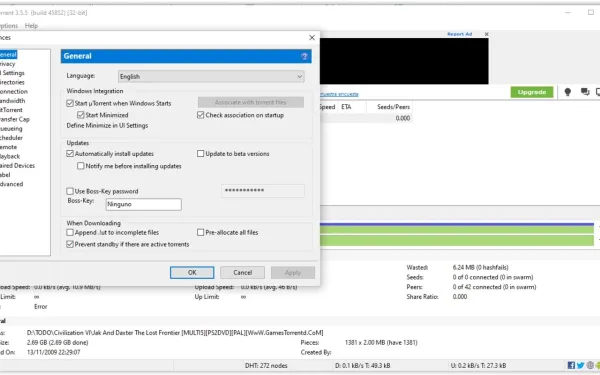Click the D: 0.1 kB/s download status
600x375 pixels.
[362, 365]
